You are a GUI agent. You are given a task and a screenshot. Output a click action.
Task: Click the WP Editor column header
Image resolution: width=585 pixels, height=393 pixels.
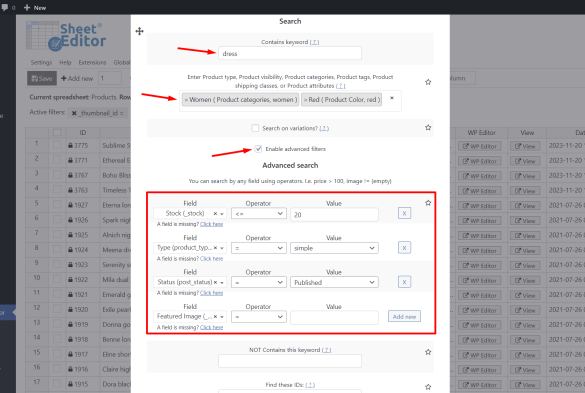(x=481, y=132)
